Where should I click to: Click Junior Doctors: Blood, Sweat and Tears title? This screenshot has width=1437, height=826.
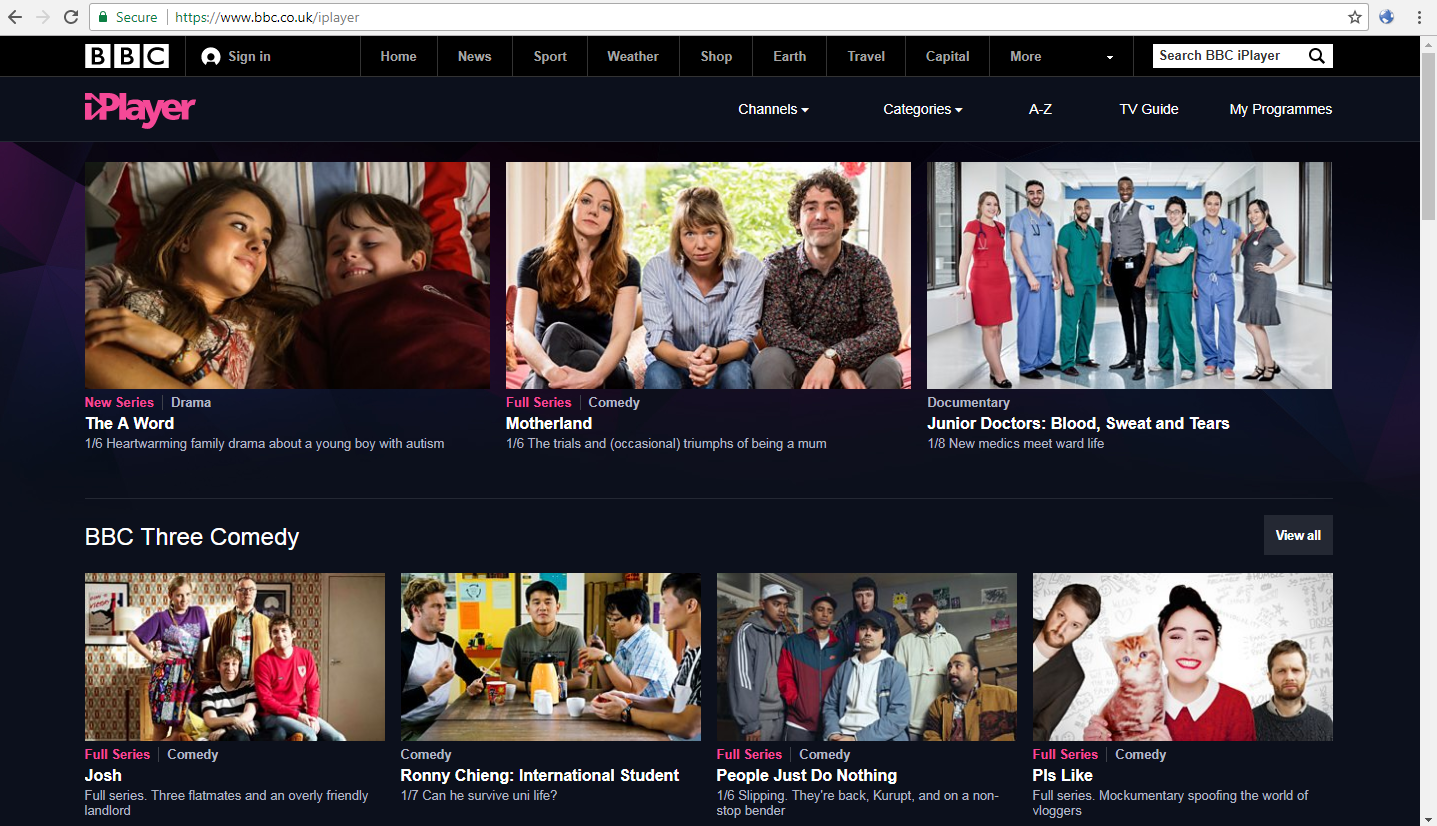1078,423
